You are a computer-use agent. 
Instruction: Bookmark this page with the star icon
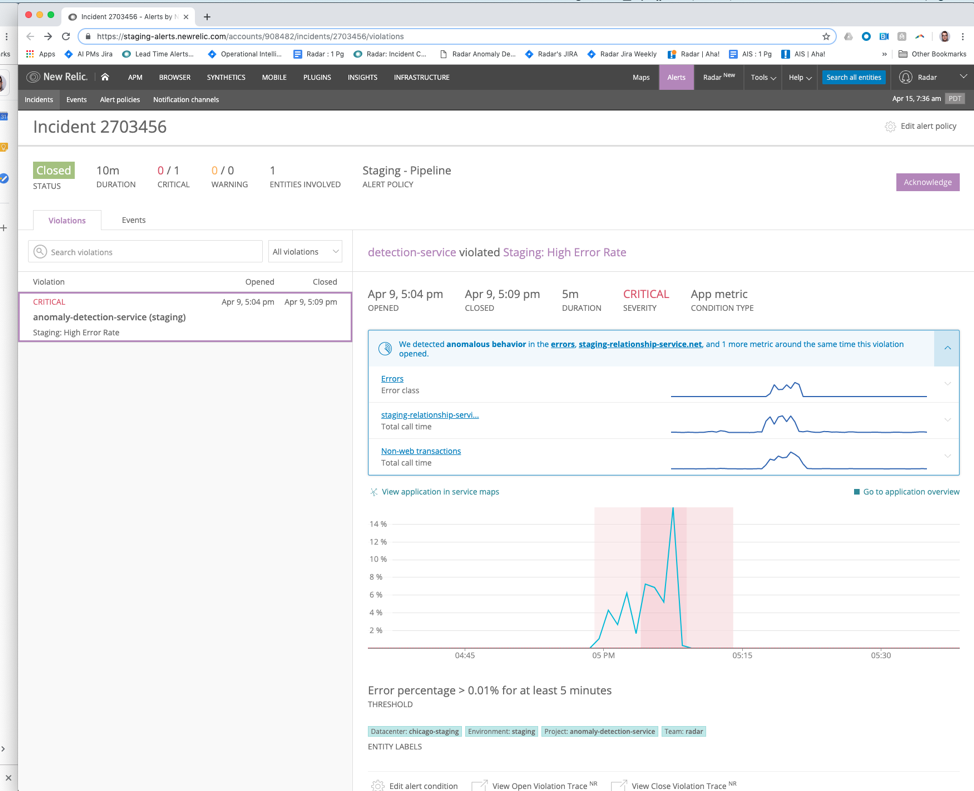(826, 37)
